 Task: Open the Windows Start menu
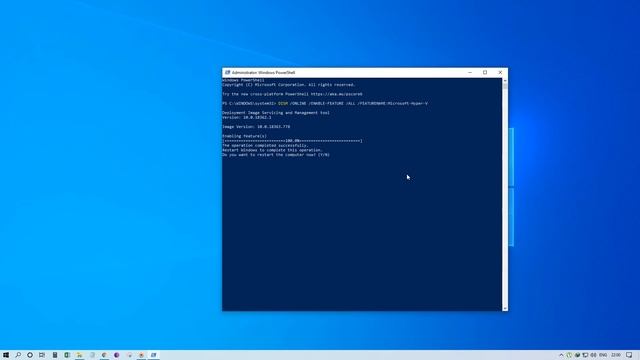pos(6,355)
